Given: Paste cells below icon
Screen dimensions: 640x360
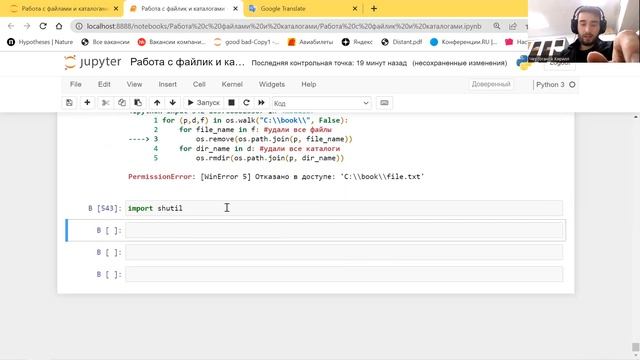Looking at the screenshot, I should pyautogui.click(x=138, y=103).
